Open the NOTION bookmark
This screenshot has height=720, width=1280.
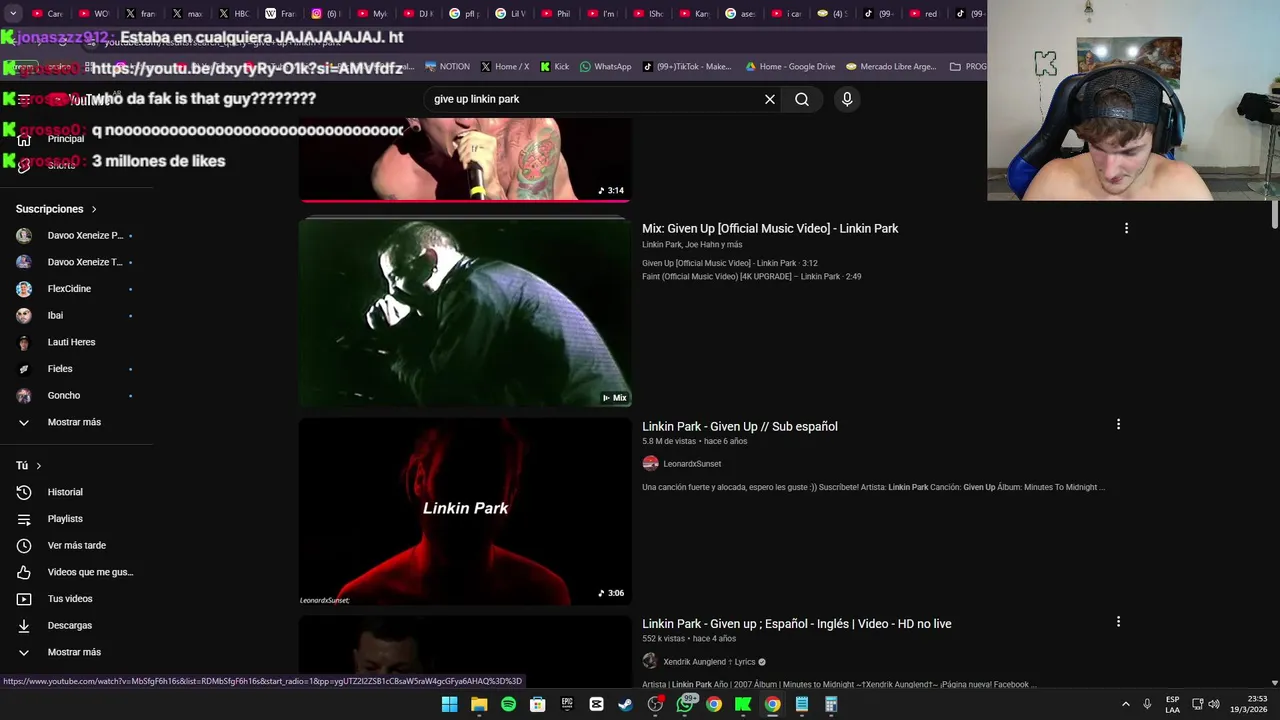[447, 67]
